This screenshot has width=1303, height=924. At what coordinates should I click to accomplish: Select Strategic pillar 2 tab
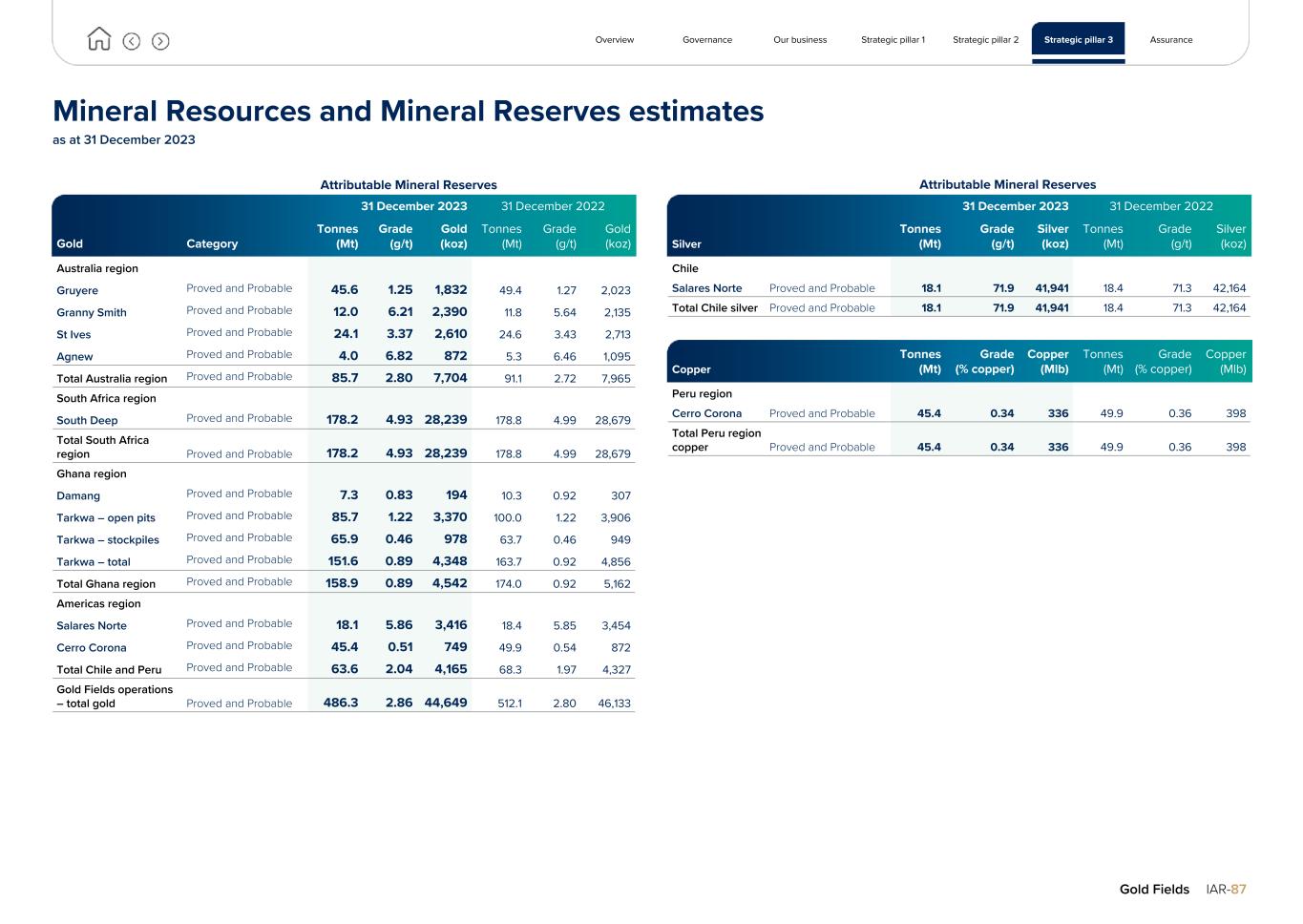click(985, 40)
